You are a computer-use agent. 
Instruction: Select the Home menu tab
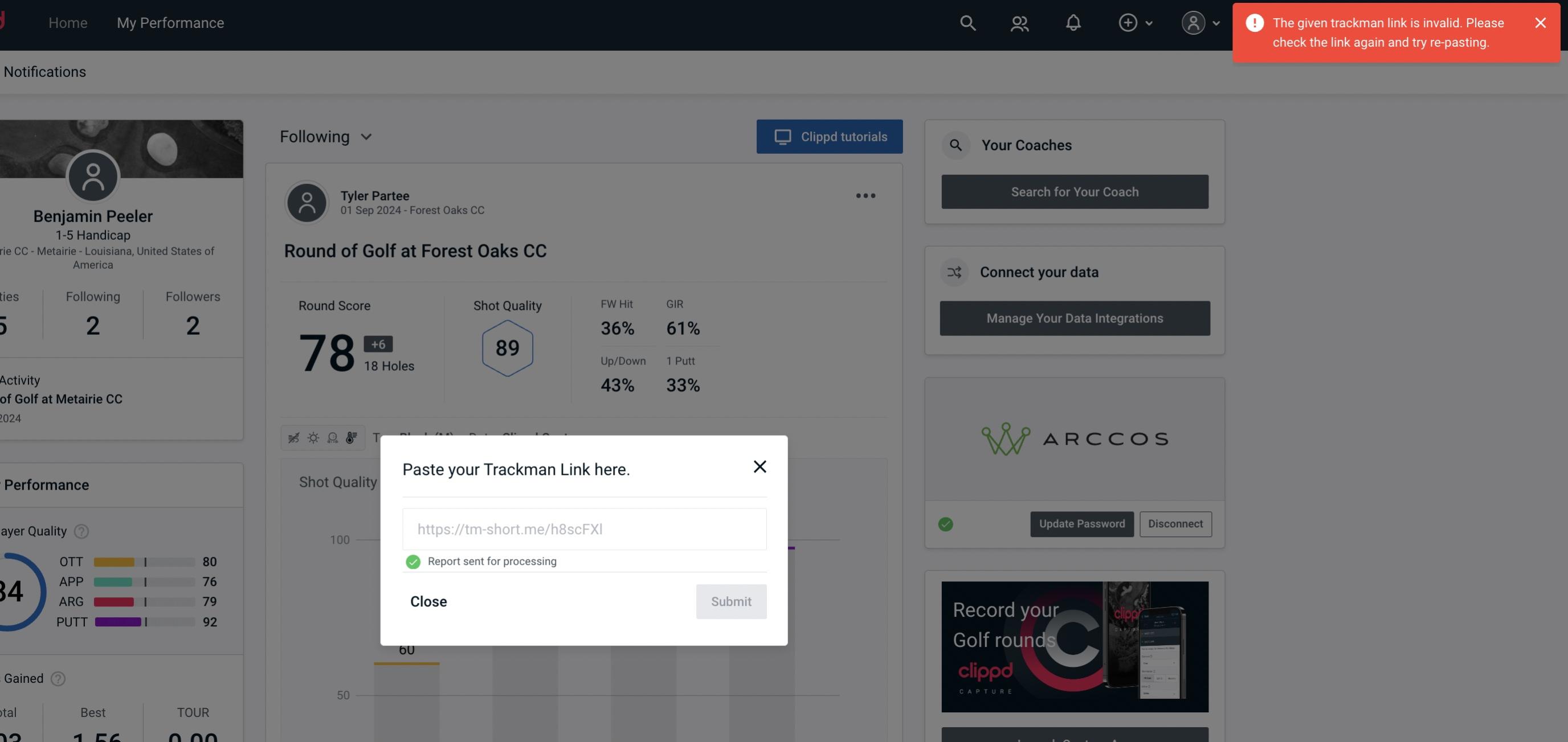click(68, 22)
